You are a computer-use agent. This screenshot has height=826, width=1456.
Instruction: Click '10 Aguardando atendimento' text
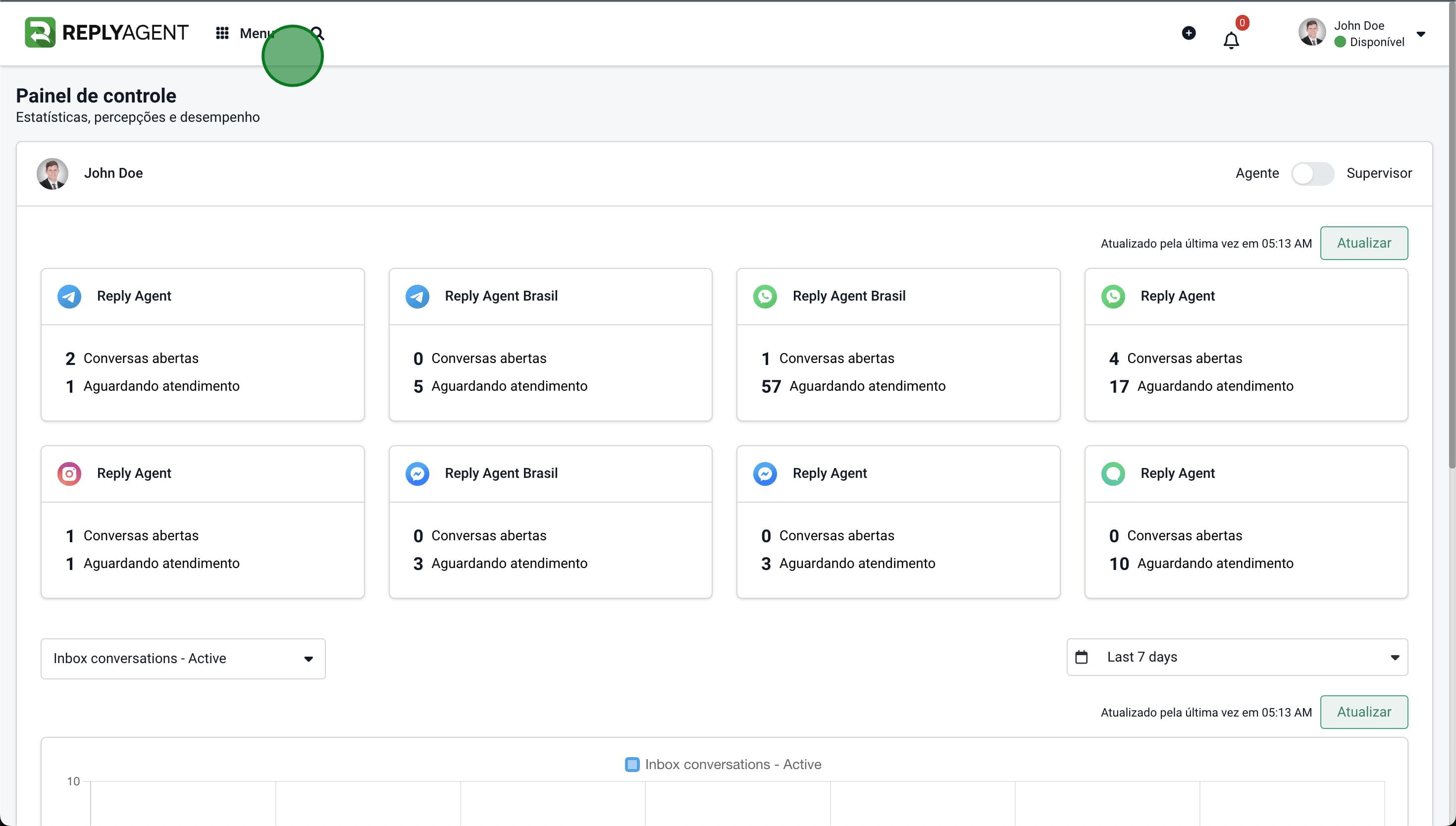pos(1201,564)
